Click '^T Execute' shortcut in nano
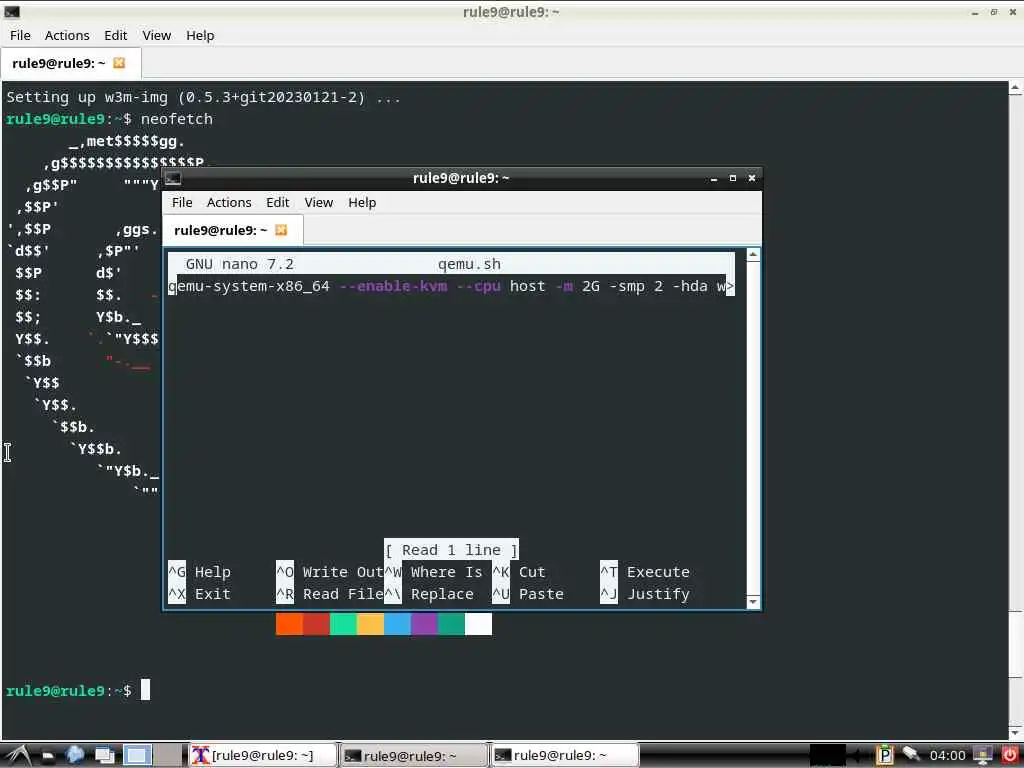The height and width of the screenshot is (768, 1024). pyautogui.click(x=645, y=572)
